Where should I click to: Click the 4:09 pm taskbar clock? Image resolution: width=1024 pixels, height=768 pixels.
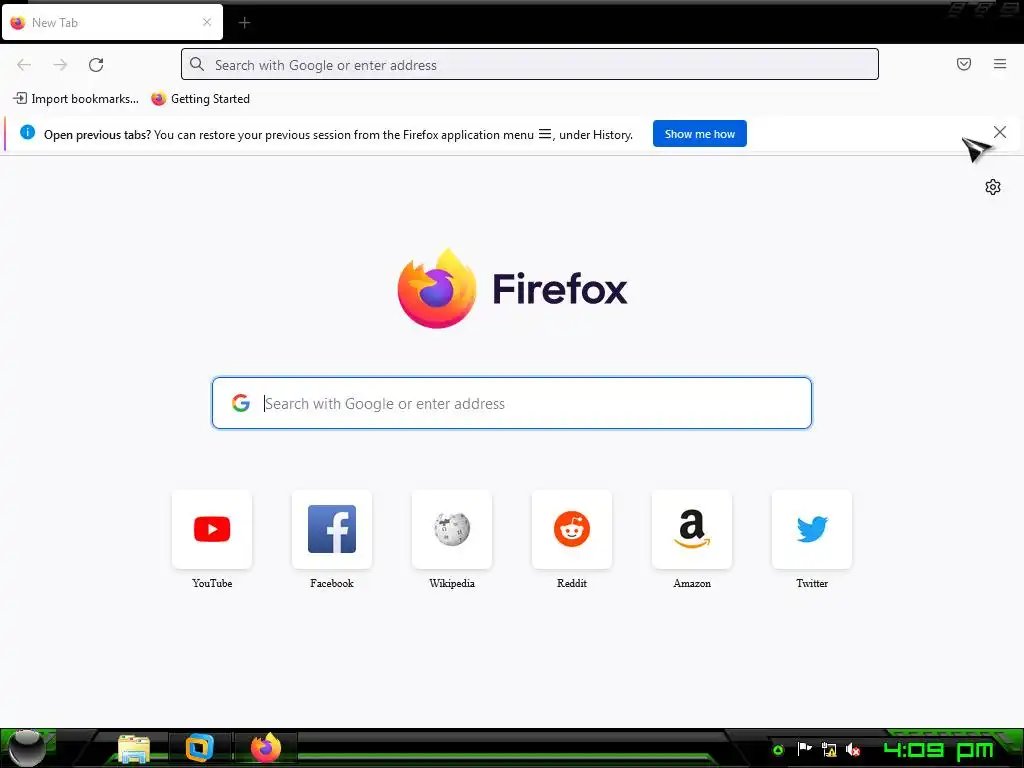pos(938,749)
